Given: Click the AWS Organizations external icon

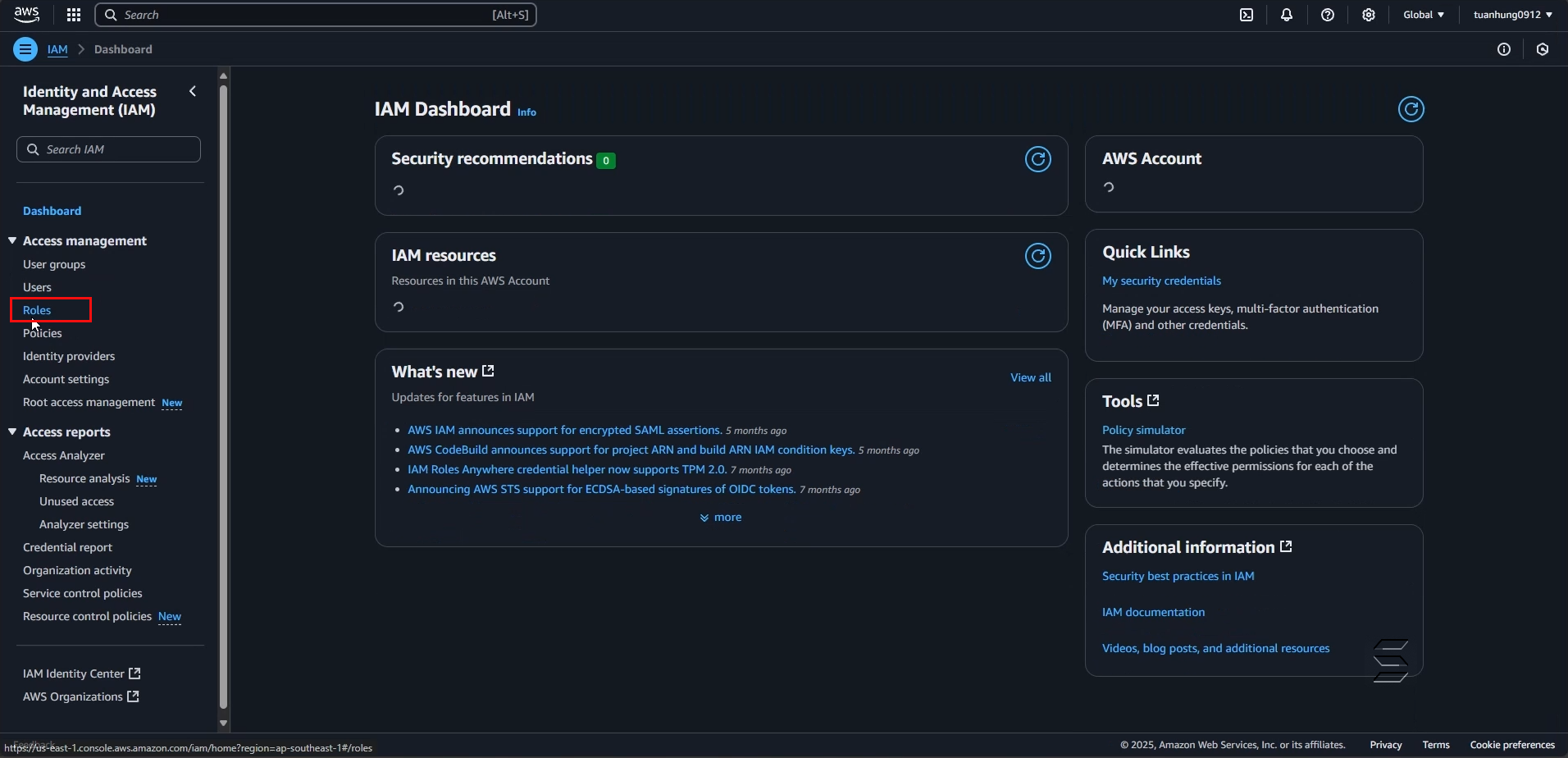Looking at the screenshot, I should coord(133,696).
